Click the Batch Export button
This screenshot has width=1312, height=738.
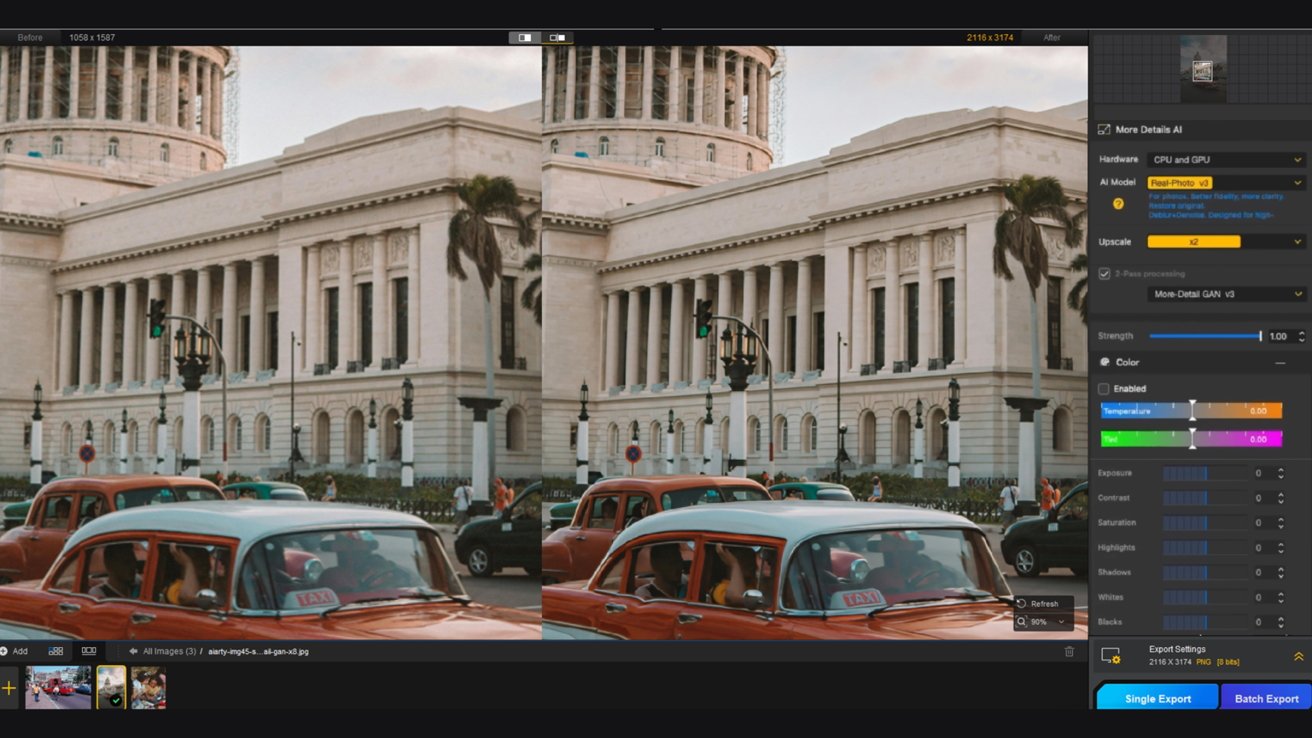pos(1266,698)
